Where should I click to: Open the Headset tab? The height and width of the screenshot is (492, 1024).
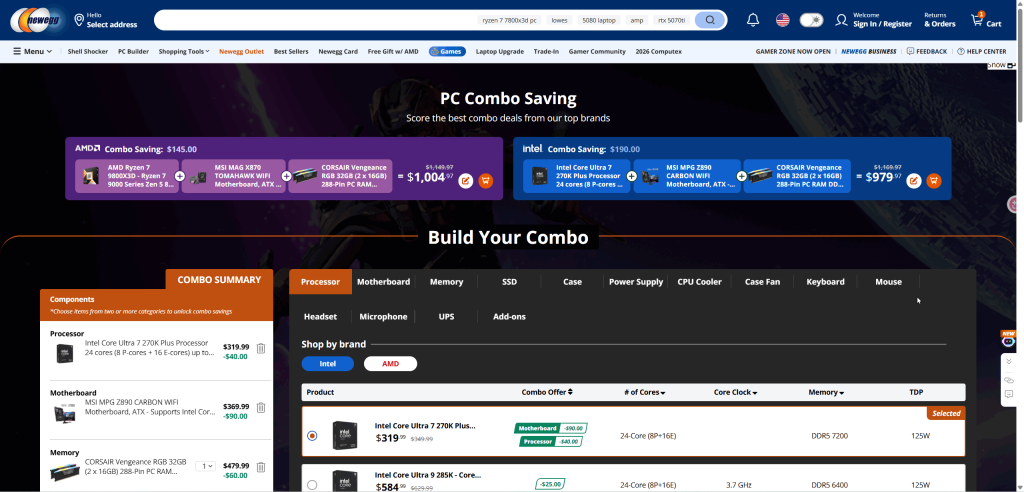[x=320, y=316]
